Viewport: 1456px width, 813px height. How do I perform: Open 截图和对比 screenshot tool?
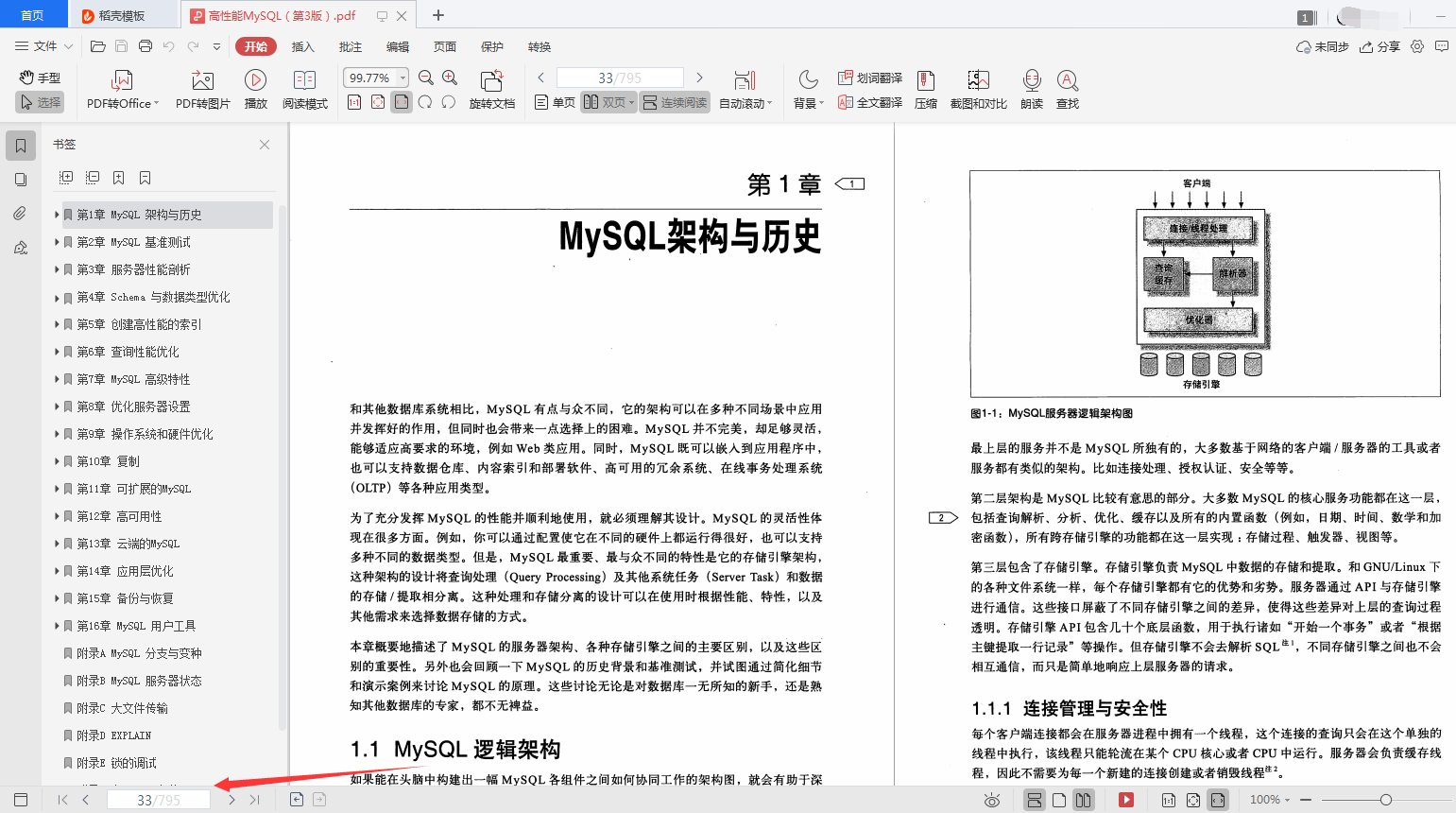coord(978,90)
